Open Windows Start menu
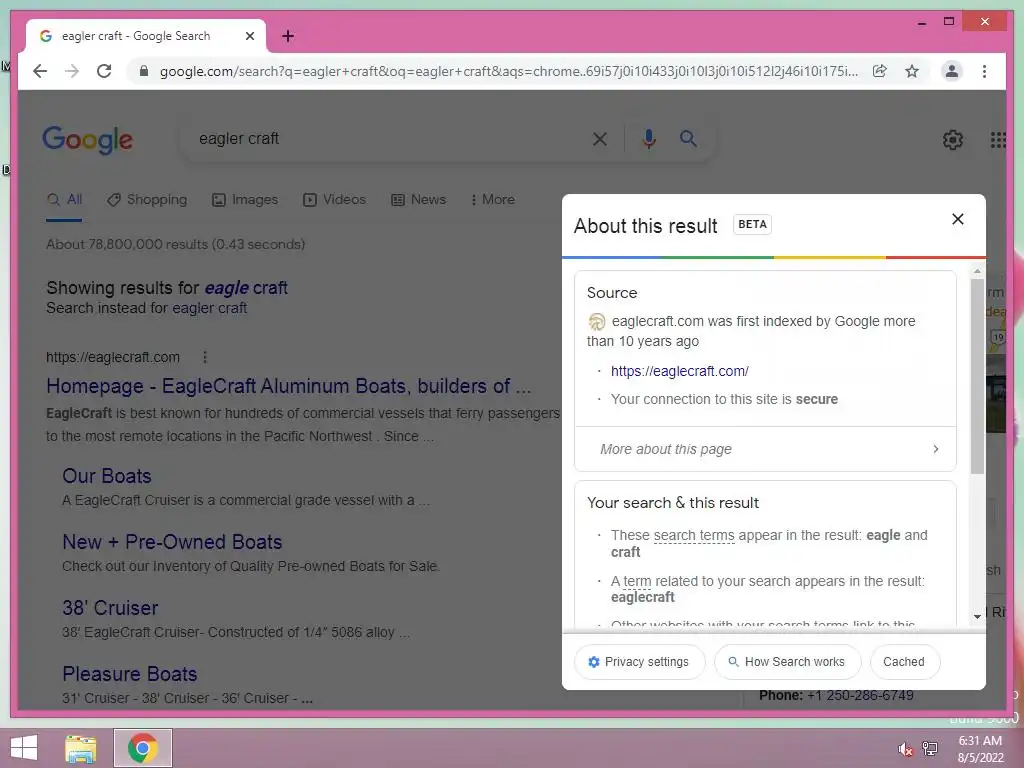This screenshot has width=1024, height=768. 24,748
